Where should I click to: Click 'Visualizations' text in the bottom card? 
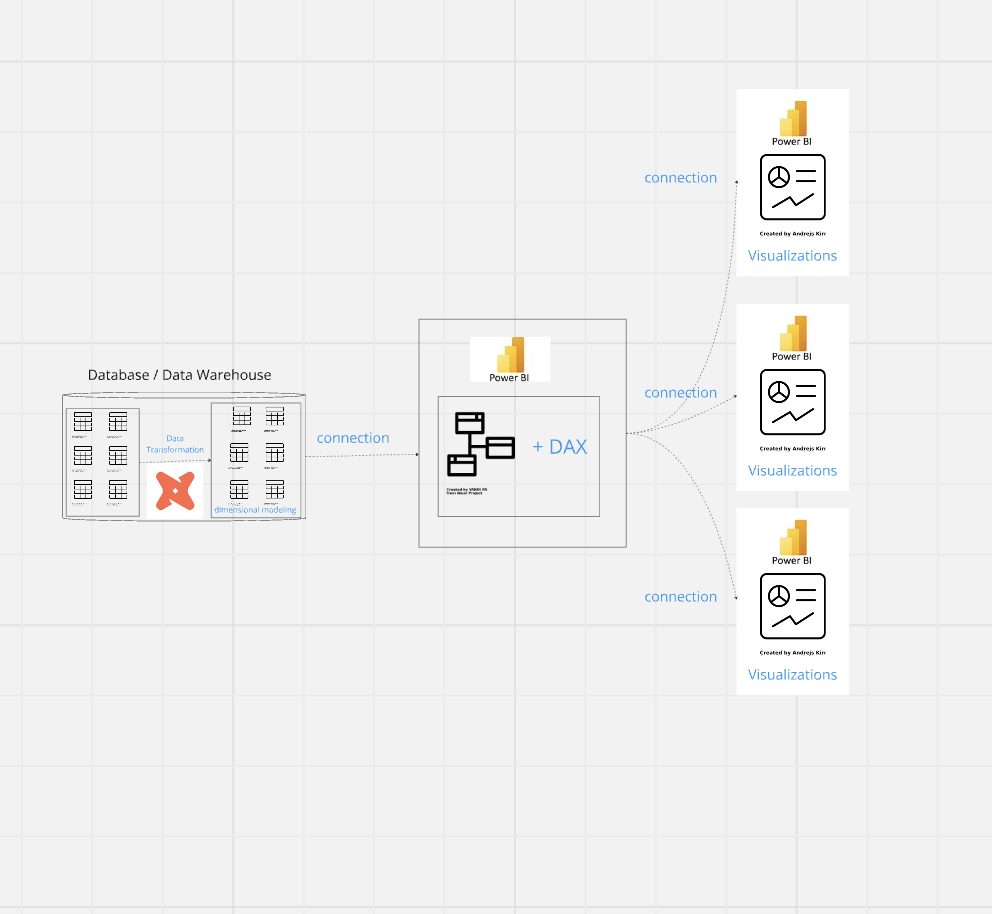(793, 675)
